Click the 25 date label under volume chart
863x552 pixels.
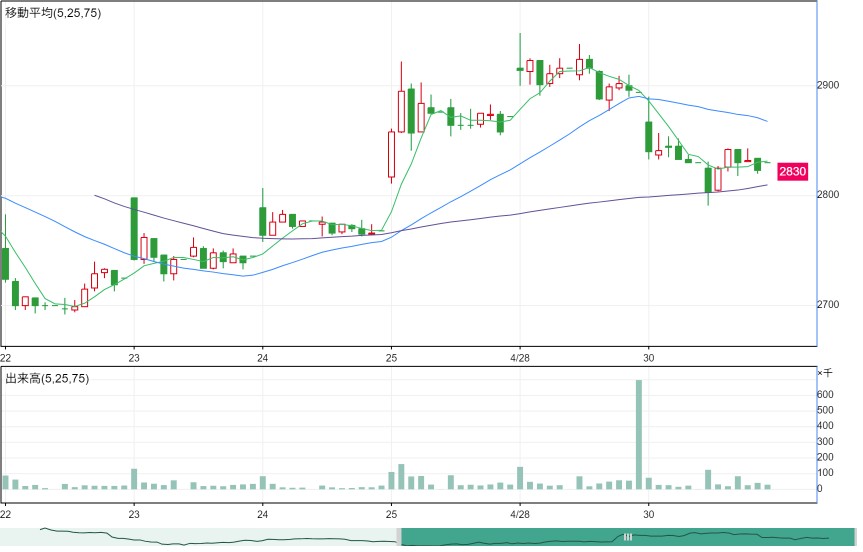tap(391, 514)
